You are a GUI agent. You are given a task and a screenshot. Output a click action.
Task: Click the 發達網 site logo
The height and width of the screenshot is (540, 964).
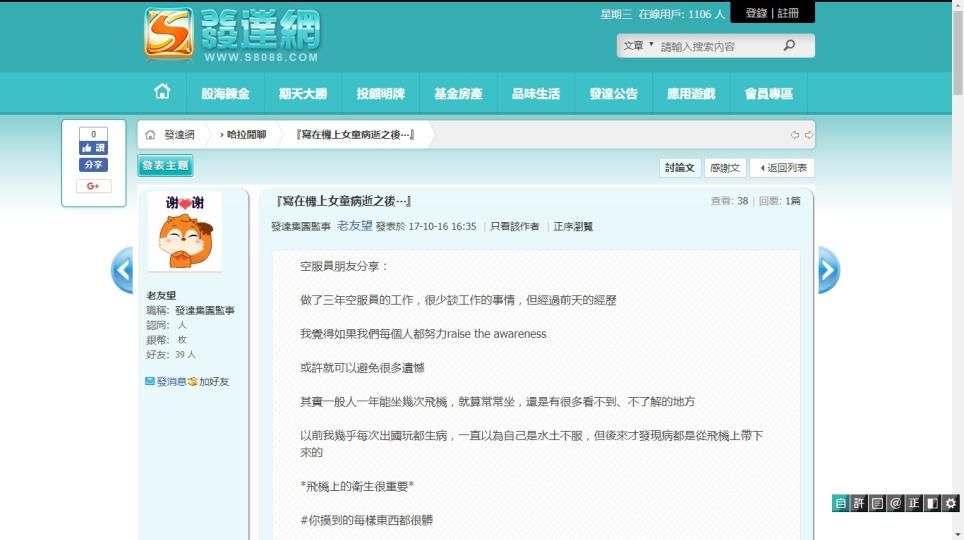coord(232,35)
